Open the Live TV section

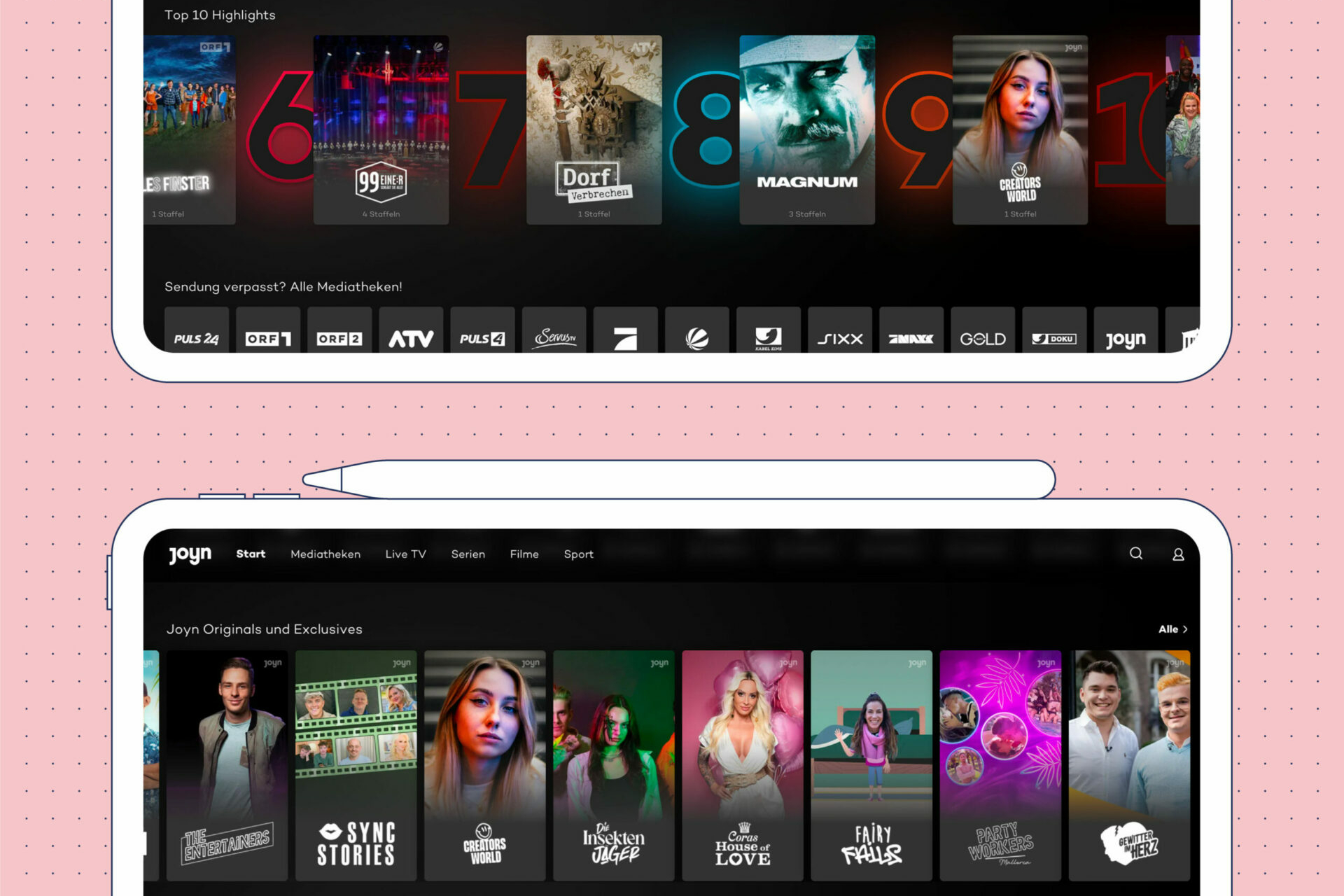coord(405,554)
